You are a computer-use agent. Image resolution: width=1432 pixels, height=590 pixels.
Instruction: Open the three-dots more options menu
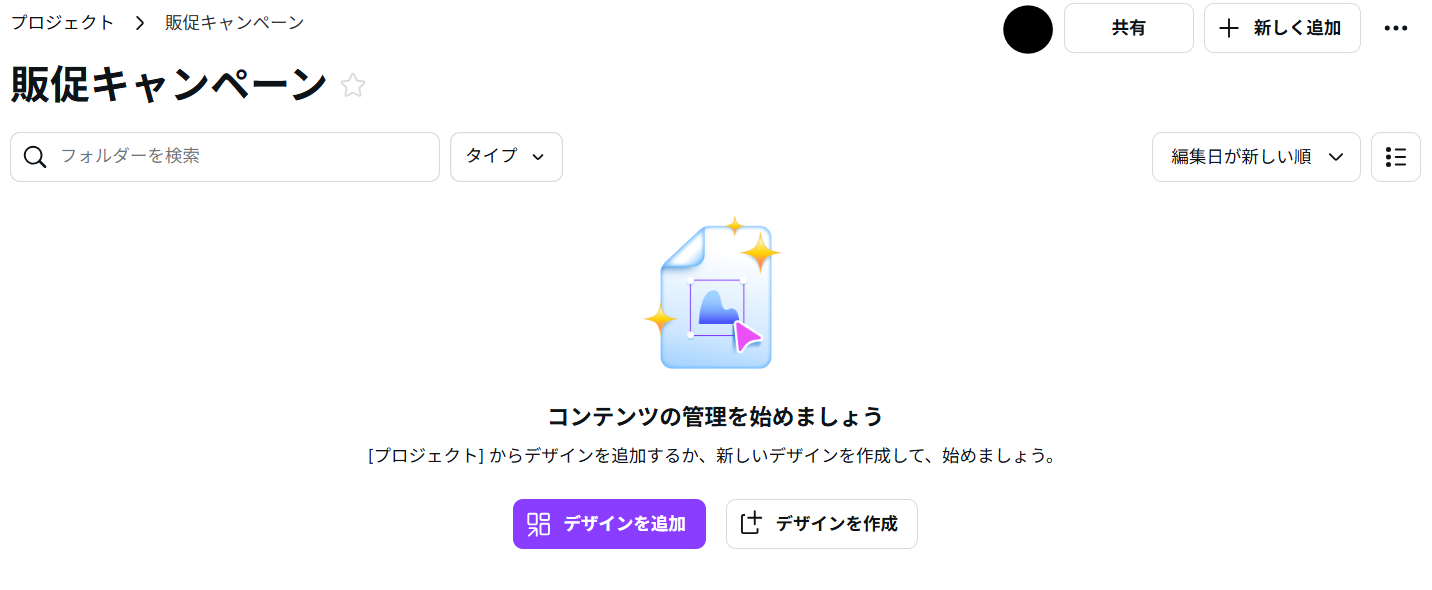point(1396,28)
